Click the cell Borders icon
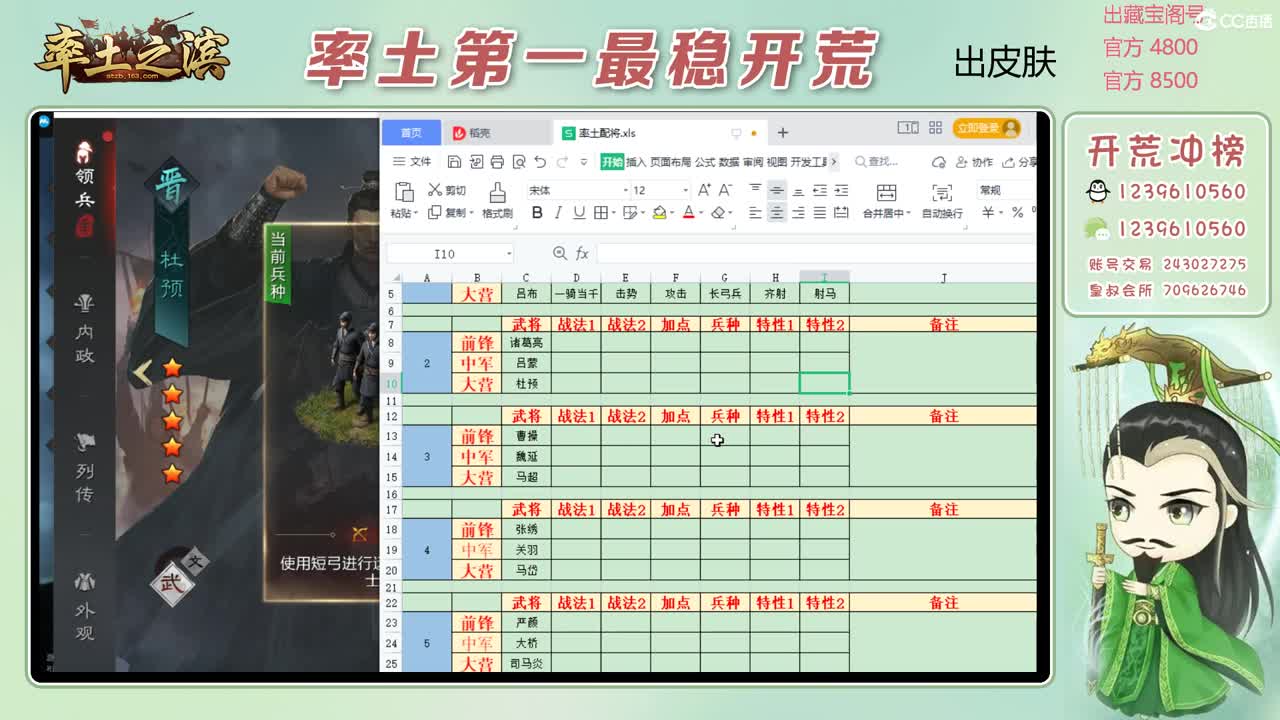Image resolution: width=1280 pixels, height=720 pixels. (600, 212)
